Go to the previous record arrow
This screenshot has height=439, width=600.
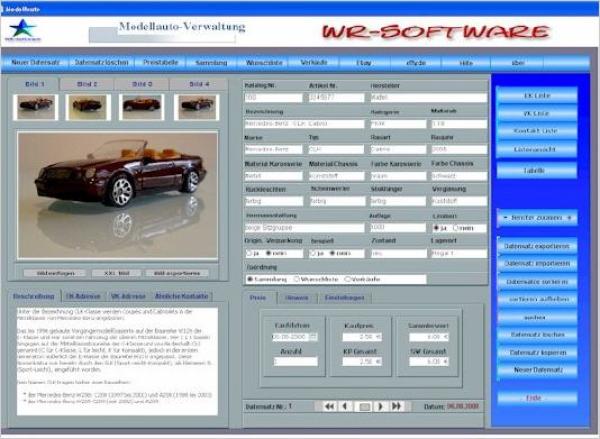coord(344,406)
